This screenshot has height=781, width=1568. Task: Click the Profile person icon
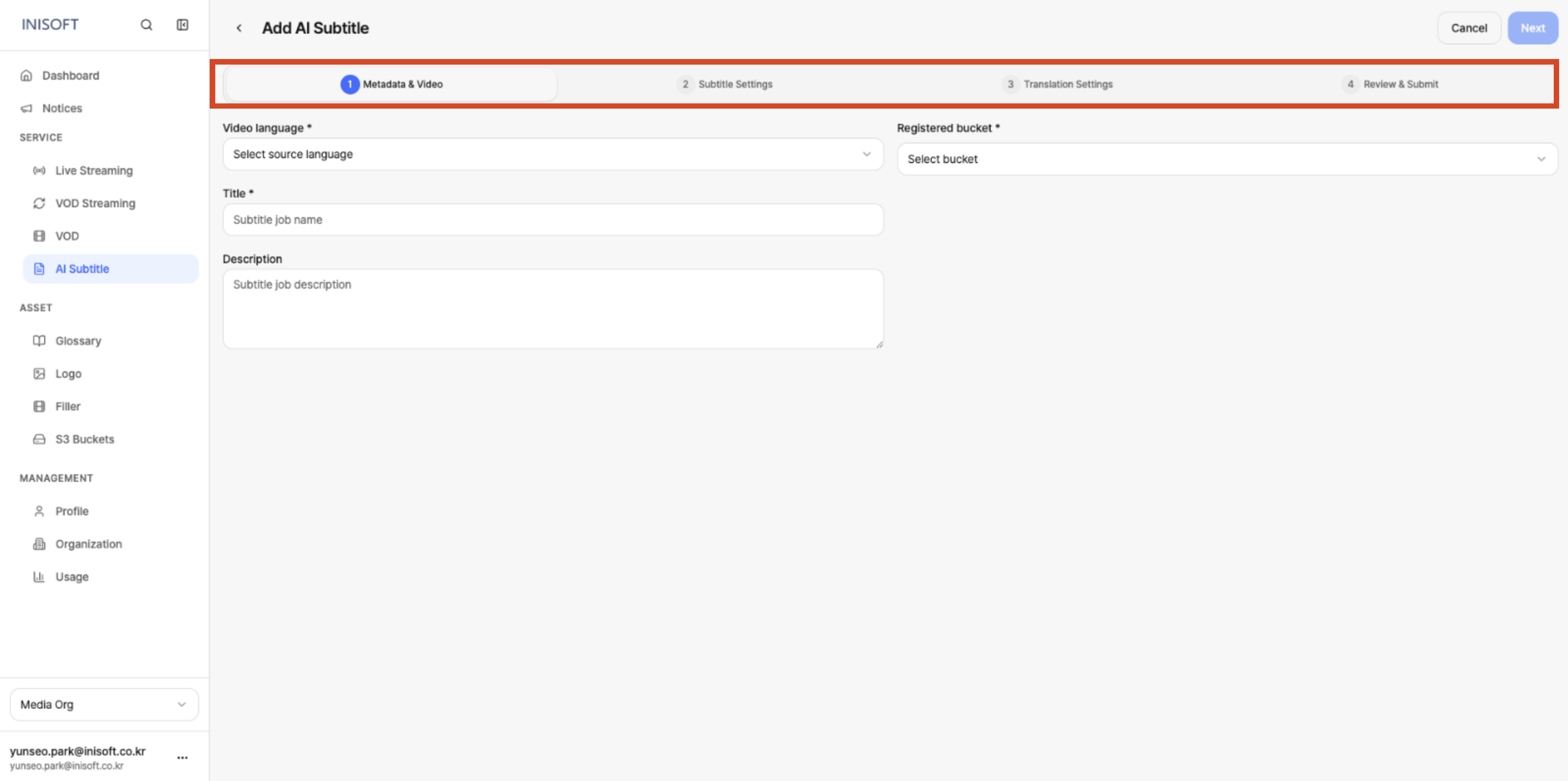point(39,511)
